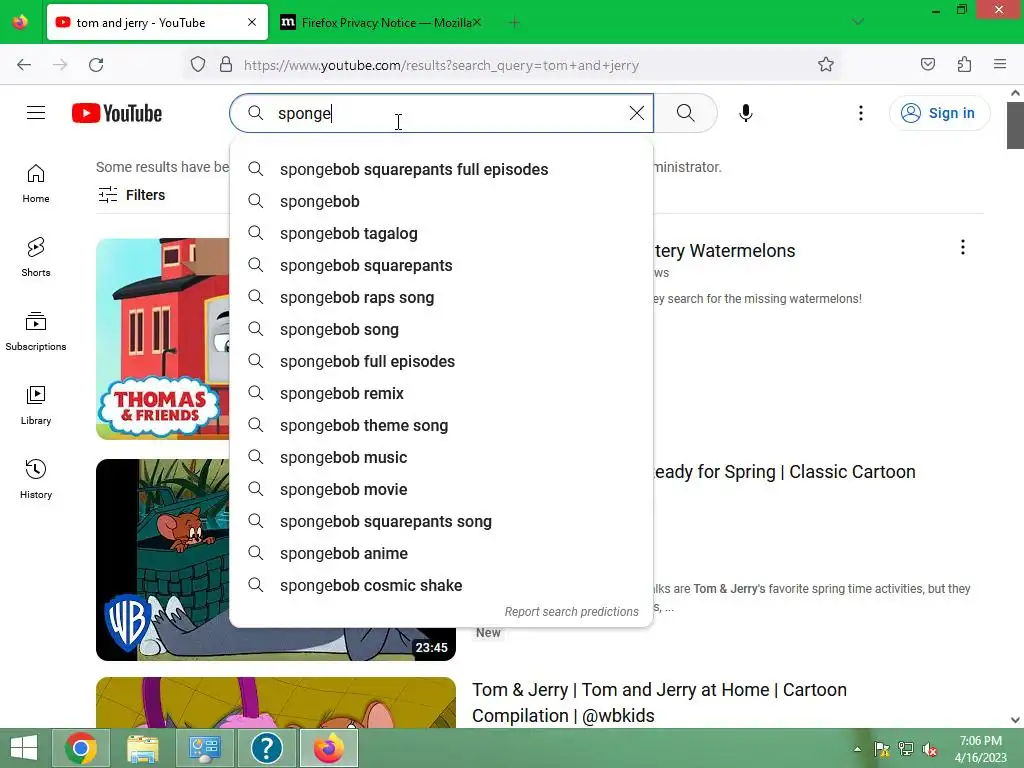1024x768 pixels.
Task: Choose suggestion spongebob raps song
Action: pyautogui.click(x=441, y=297)
